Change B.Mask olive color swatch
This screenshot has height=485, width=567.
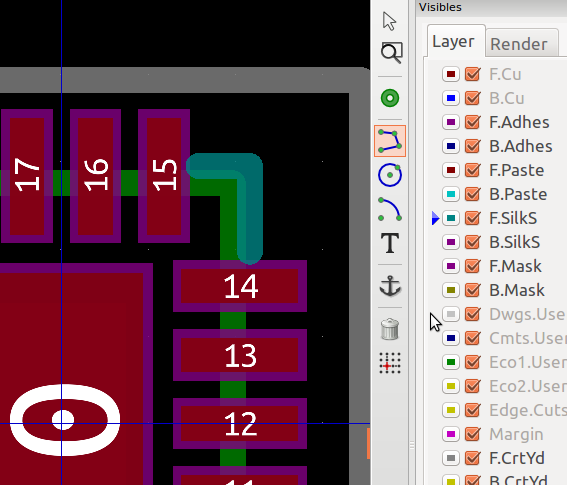pyautogui.click(x=451, y=290)
